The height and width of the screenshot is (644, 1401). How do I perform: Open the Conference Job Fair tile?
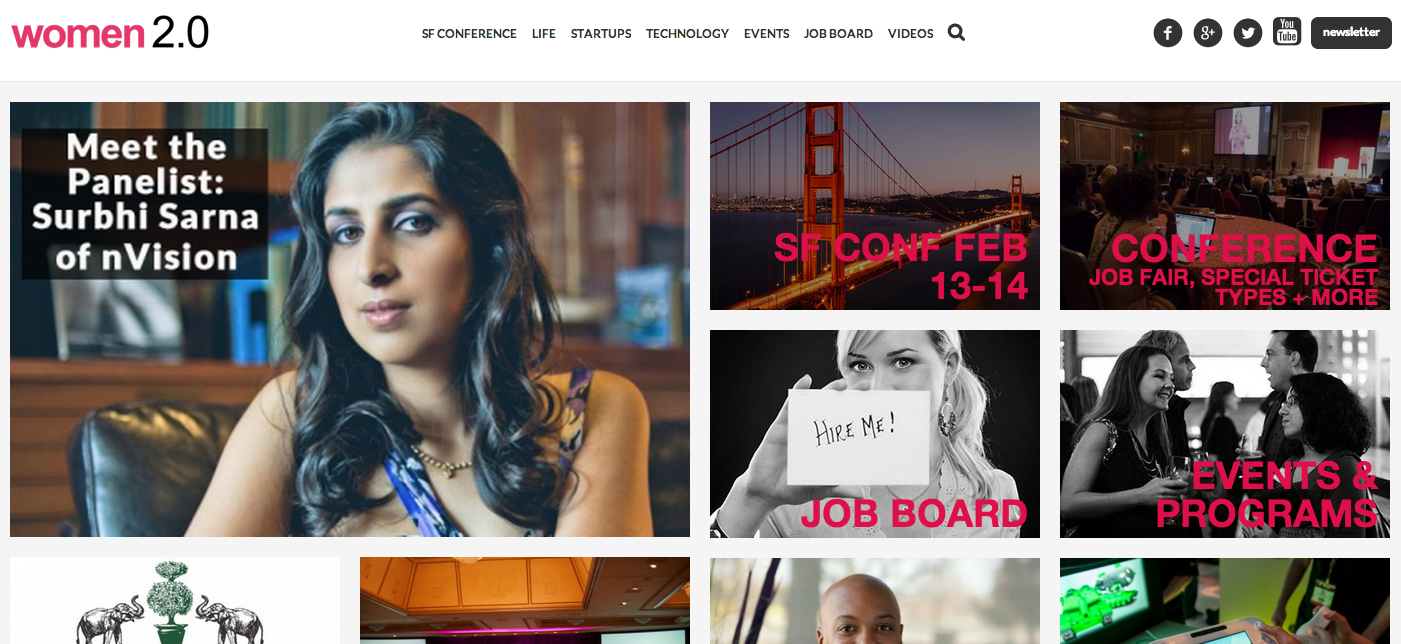pyautogui.click(x=1225, y=206)
